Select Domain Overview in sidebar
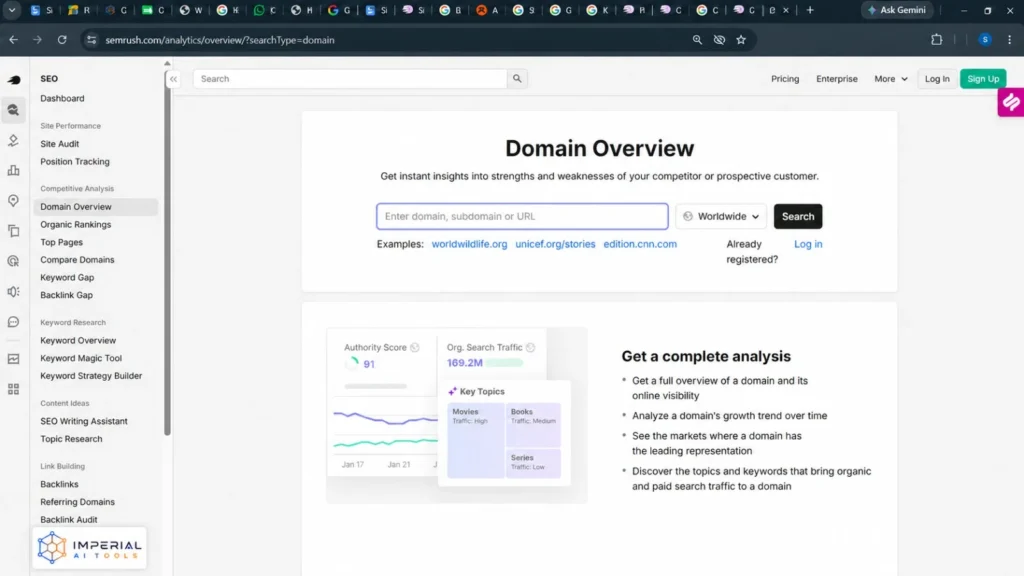 (x=95, y=206)
